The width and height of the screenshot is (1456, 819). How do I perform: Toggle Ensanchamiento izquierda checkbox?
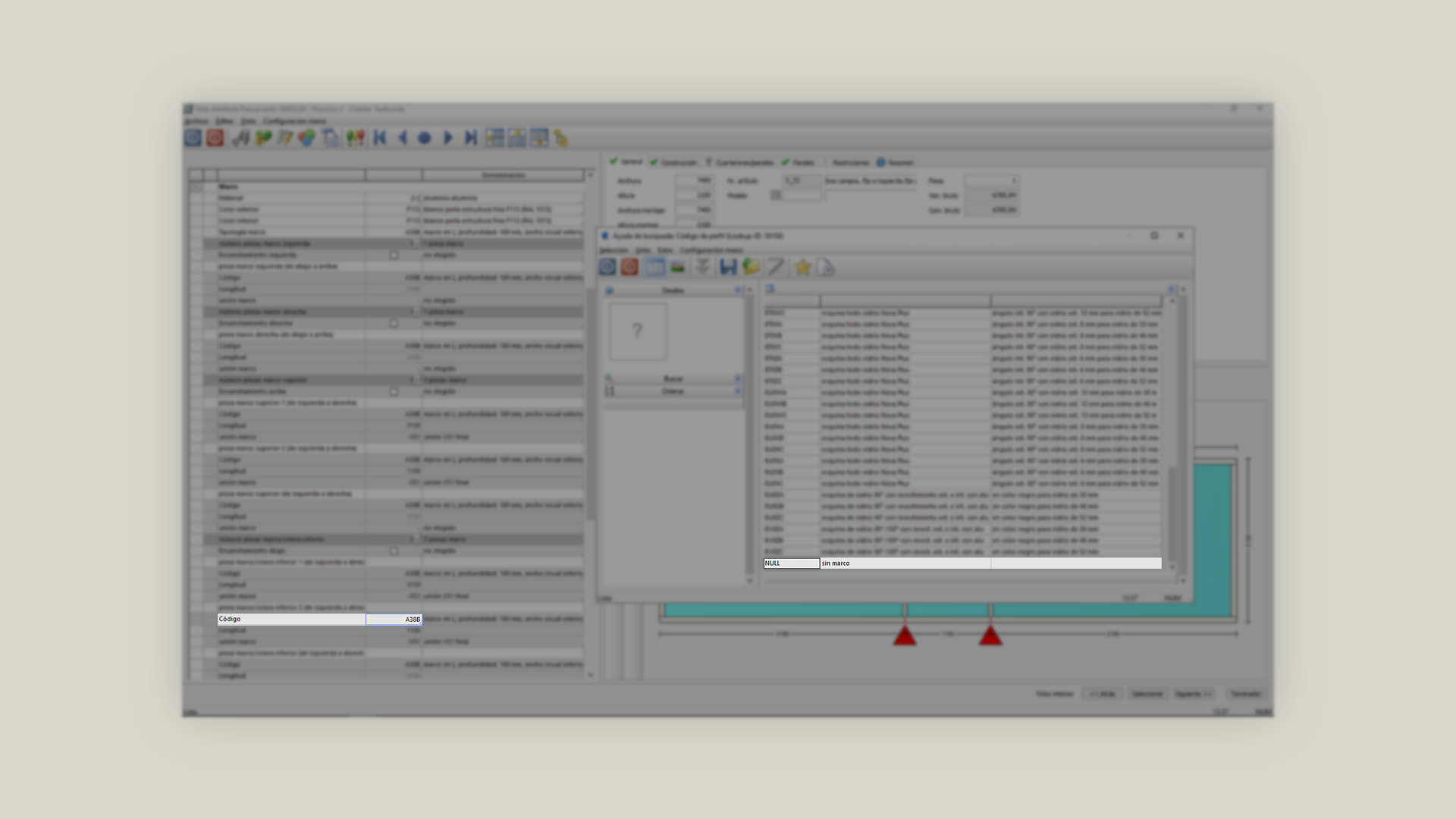click(x=394, y=256)
